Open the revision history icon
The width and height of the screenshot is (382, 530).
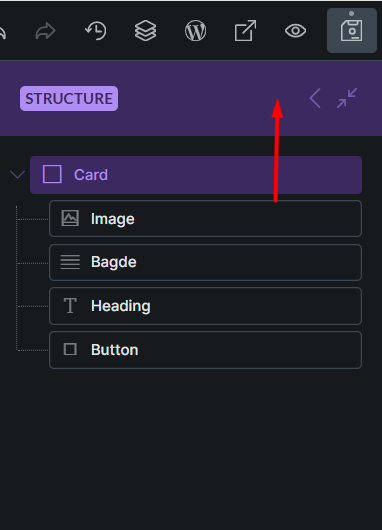[96, 31]
